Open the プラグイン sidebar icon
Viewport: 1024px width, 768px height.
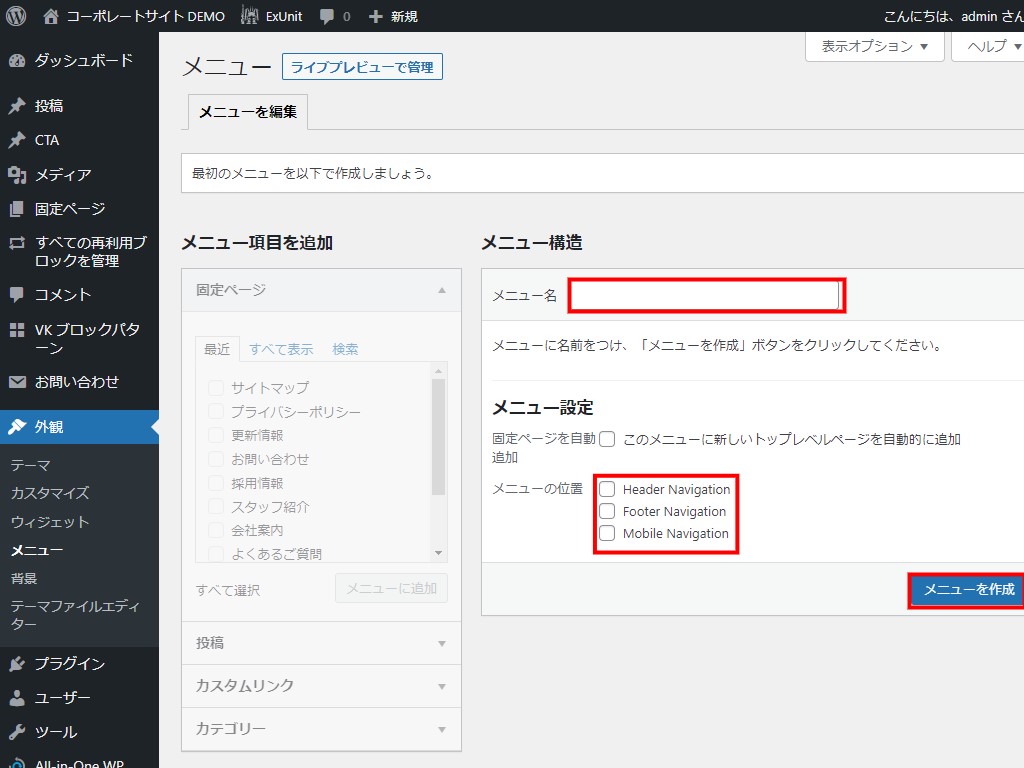pos(17,664)
